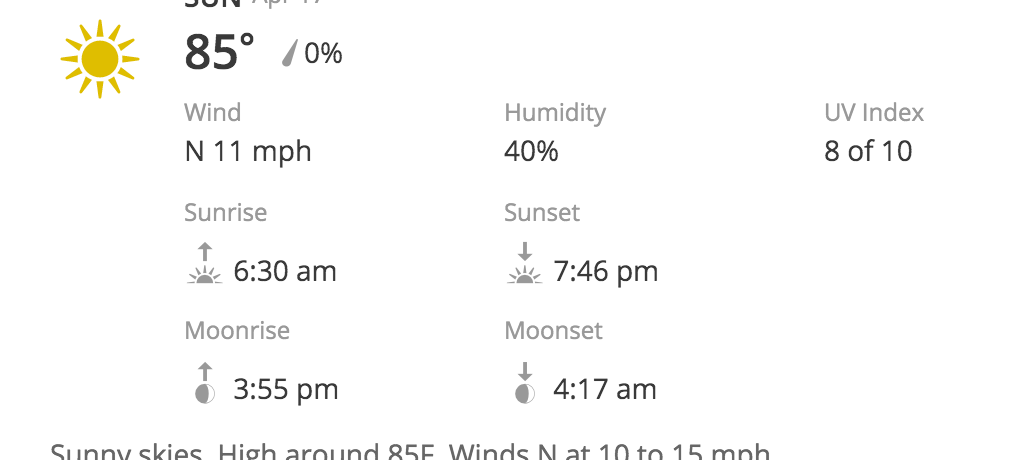Click the 3:55 pm moonrise time
This screenshot has width=1014, height=460.
285,389
